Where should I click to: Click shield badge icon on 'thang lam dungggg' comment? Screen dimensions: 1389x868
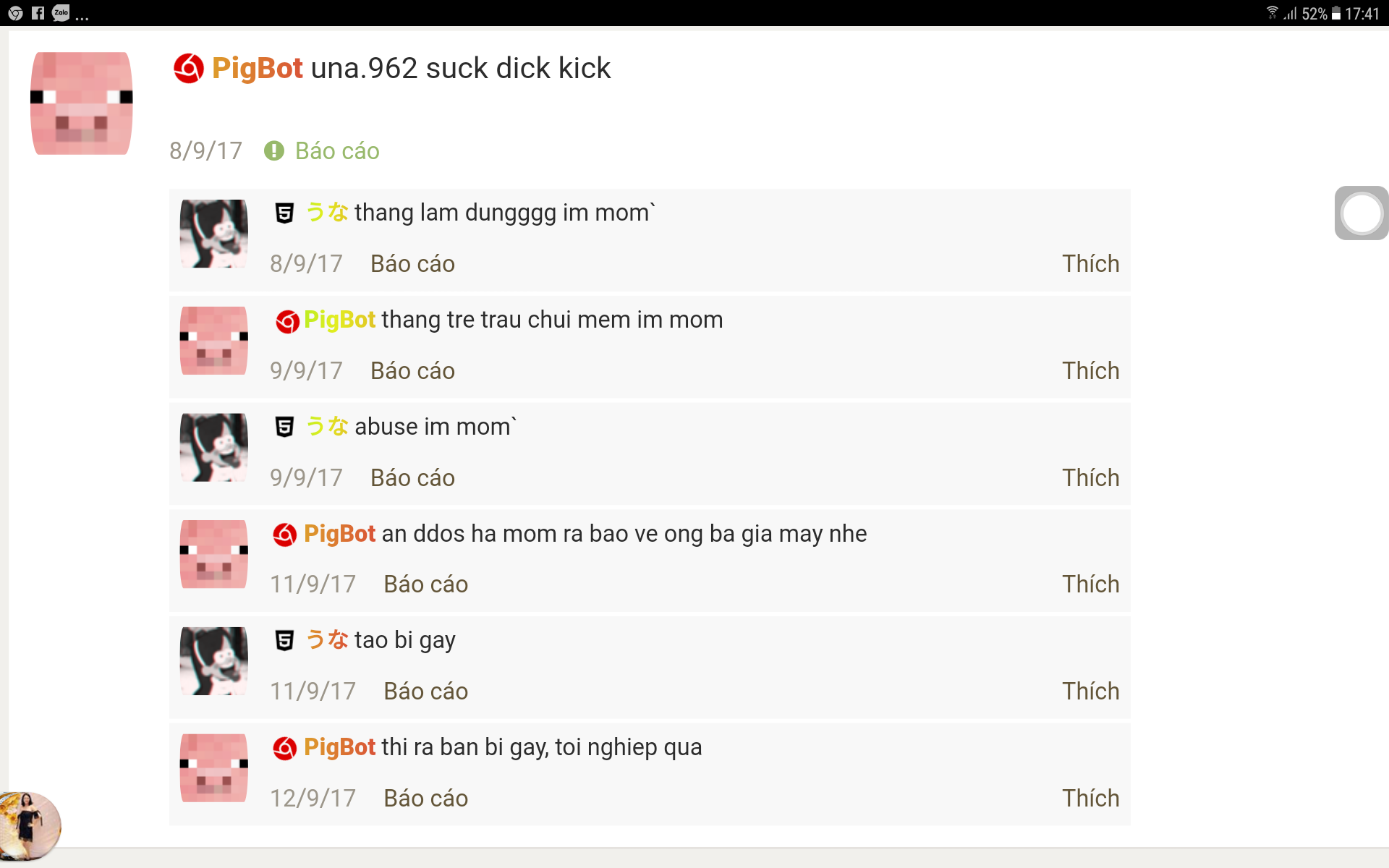[284, 213]
